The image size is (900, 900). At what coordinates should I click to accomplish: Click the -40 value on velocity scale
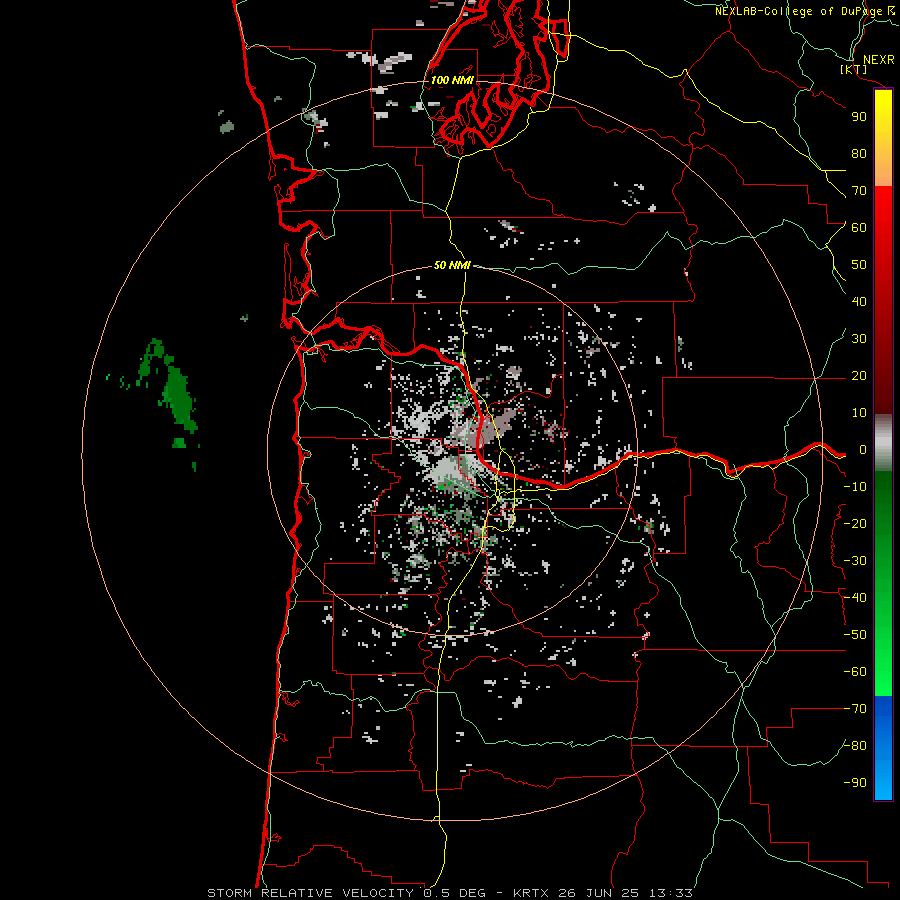(x=855, y=598)
